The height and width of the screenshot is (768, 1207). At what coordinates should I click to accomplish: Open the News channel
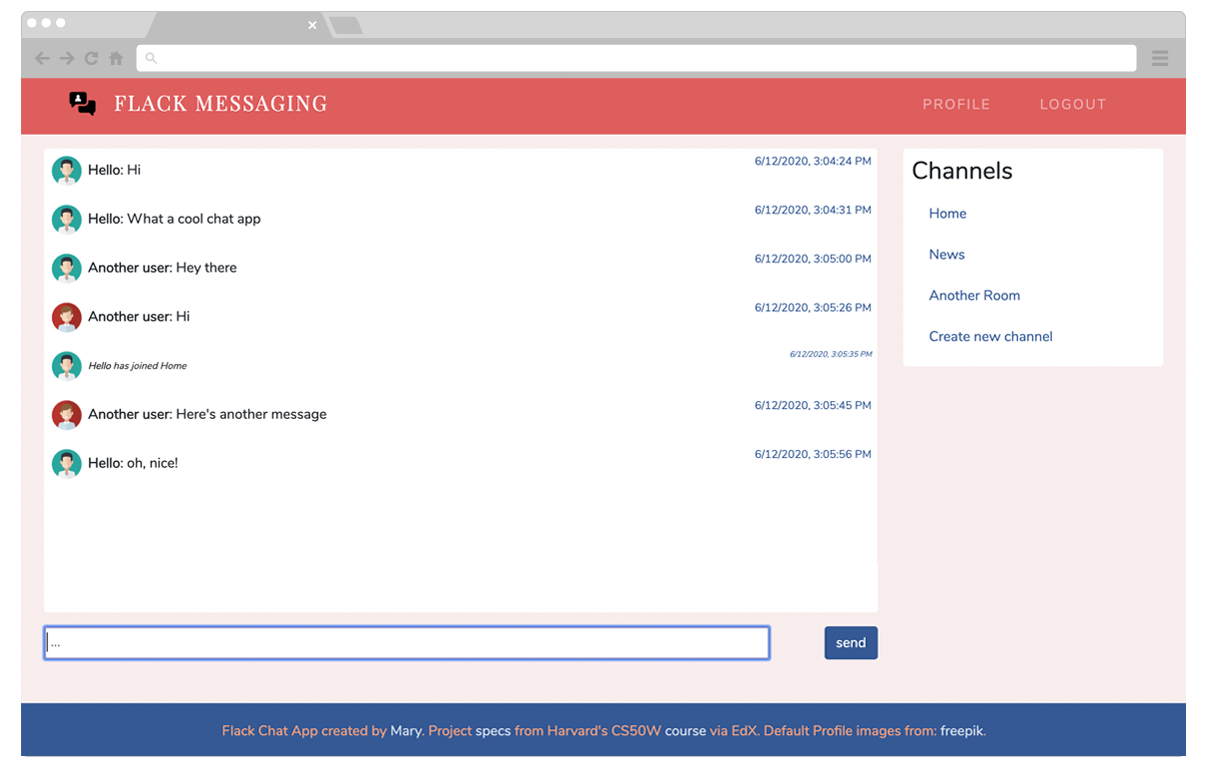(946, 255)
